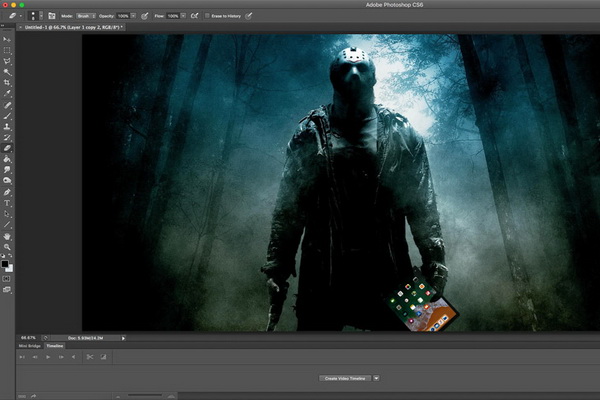Select the Zoom tool

7,247
